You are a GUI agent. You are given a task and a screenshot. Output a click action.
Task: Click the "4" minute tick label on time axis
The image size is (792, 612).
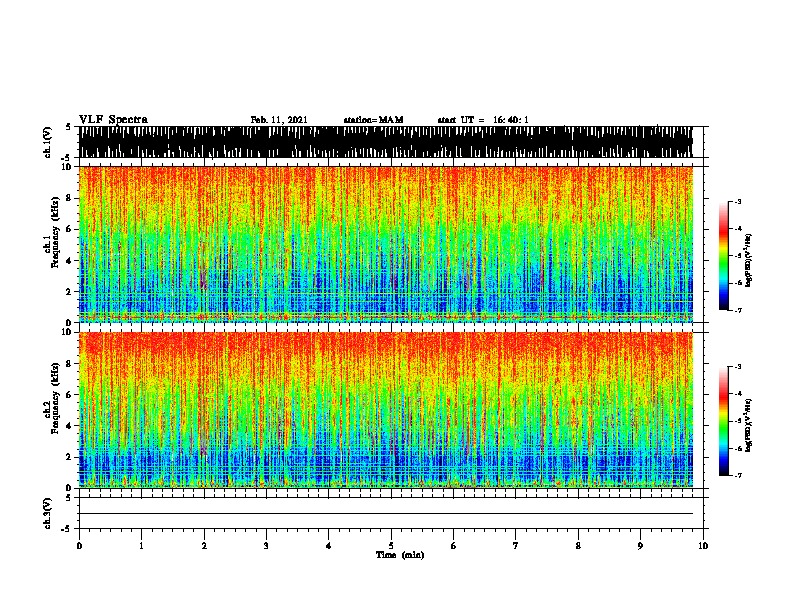click(329, 546)
